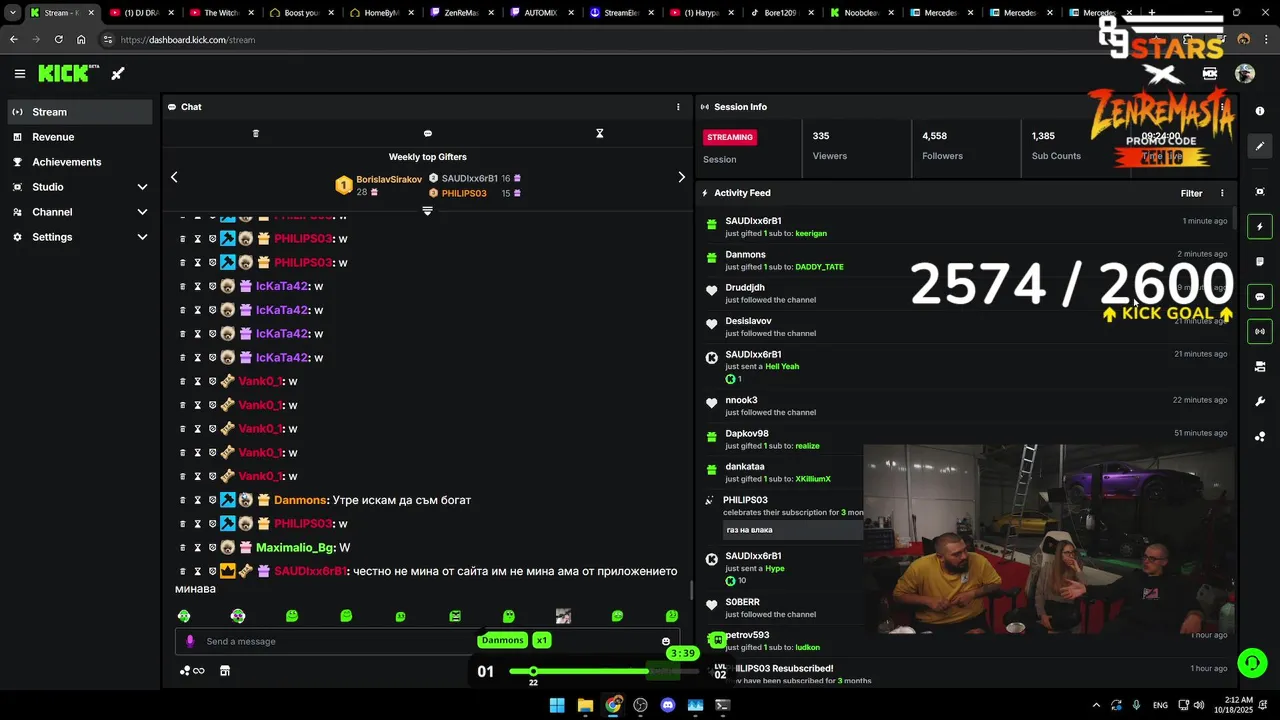Click Danmons gifted sub activity entry
Viewport: 1280px width, 720px height.
[x=965, y=261]
